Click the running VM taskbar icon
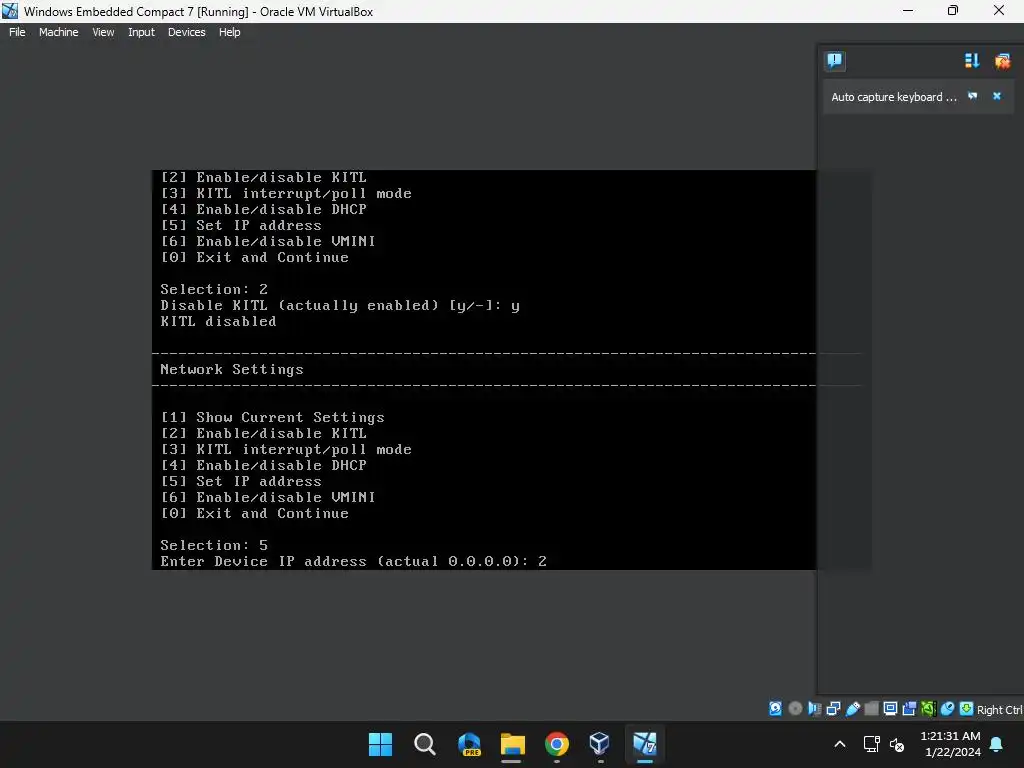Image resolution: width=1024 pixels, height=768 pixels. tap(645, 744)
